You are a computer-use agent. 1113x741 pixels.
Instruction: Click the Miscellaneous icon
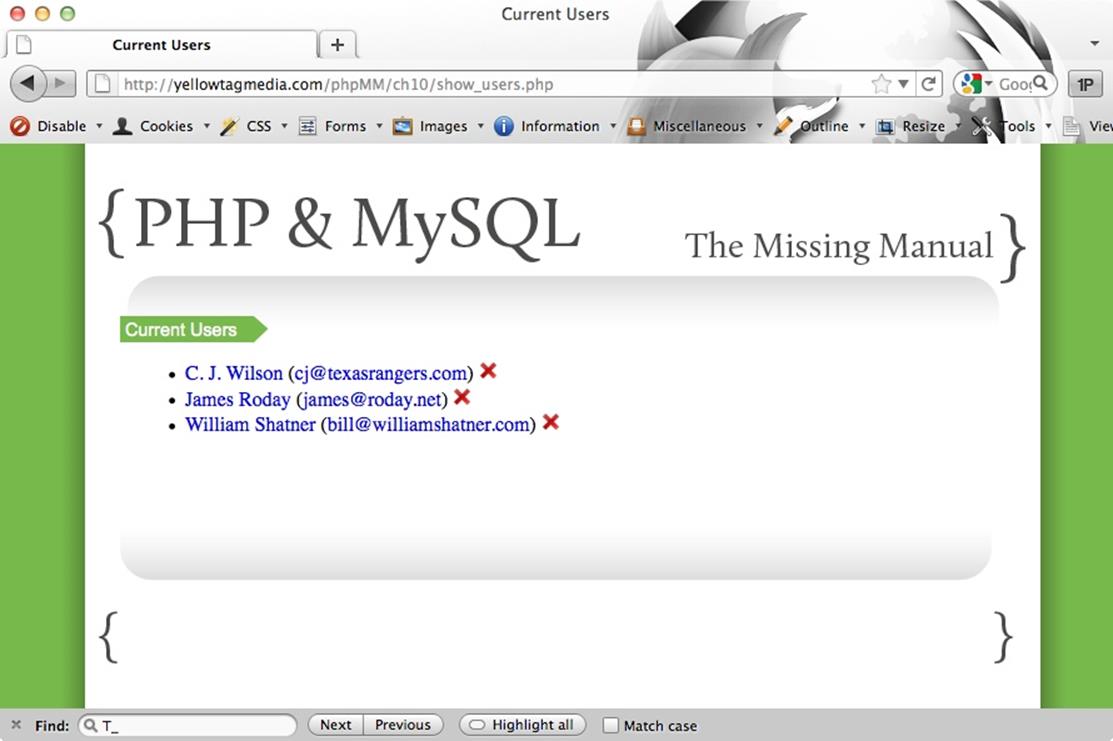(636, 126)
